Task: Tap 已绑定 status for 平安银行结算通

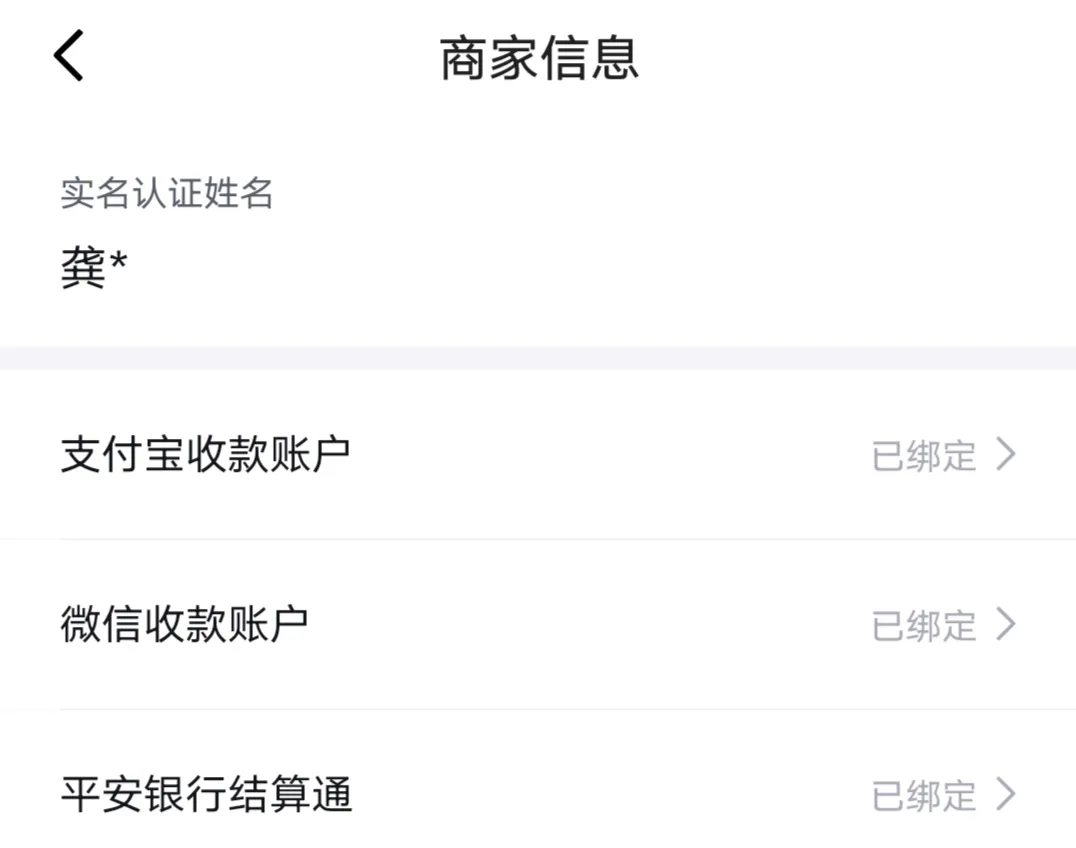Action: pos(924,796)
